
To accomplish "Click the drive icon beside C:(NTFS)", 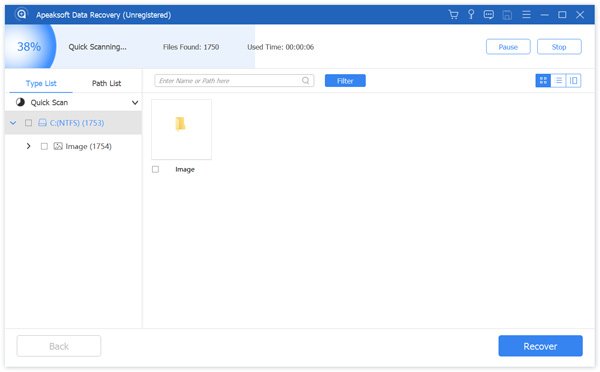I will 42,123.
